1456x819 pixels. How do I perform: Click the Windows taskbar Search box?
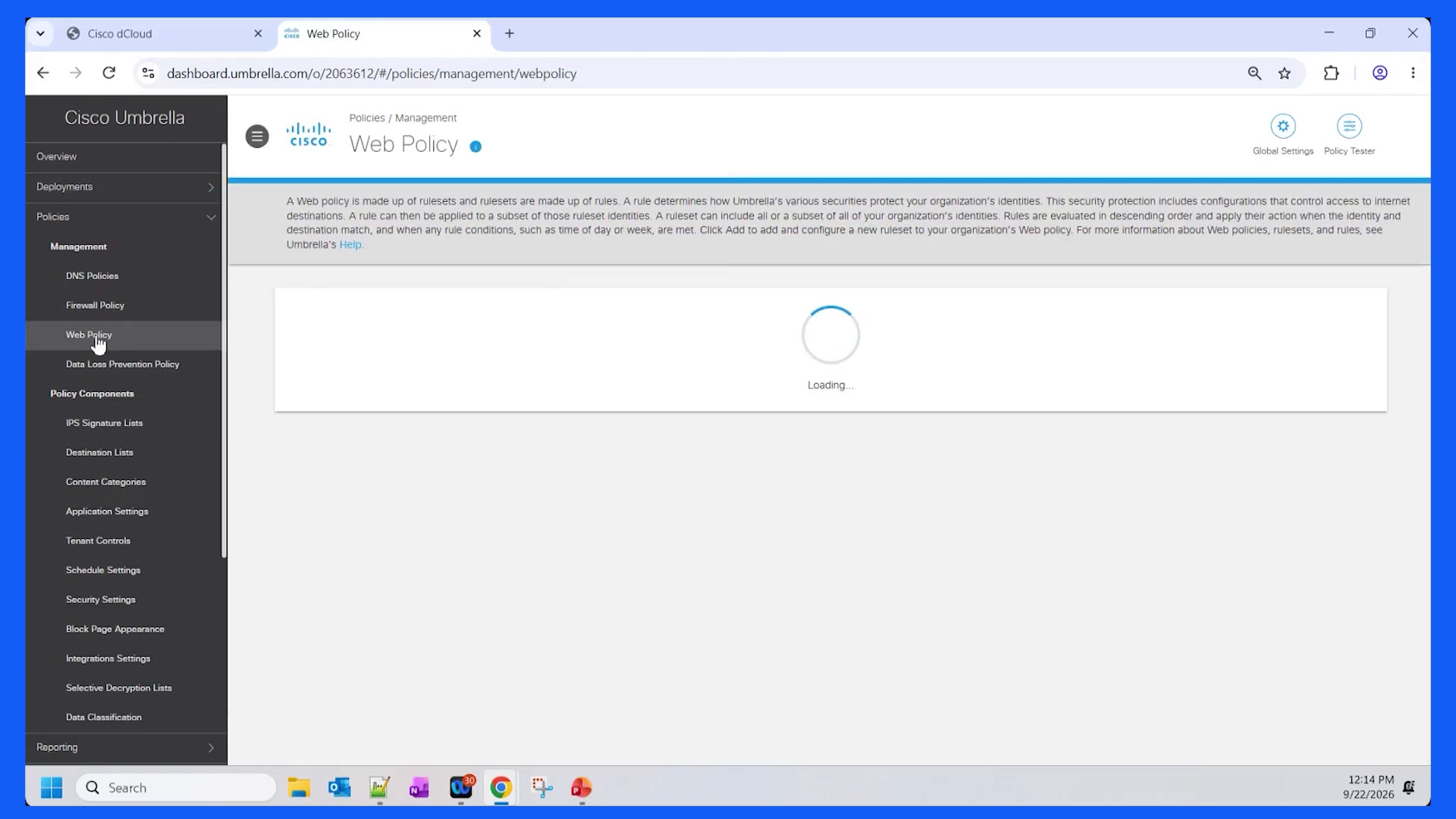click(x=176, y=788)
